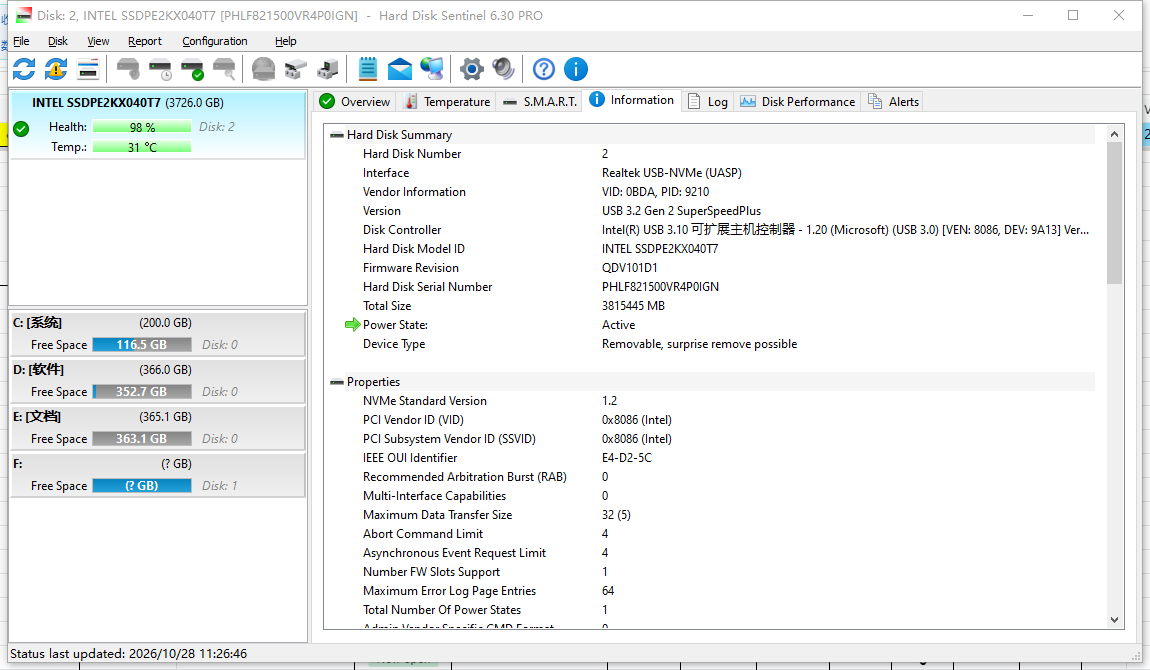Screen dimensions: 1150x670
Task: Open settings via the gear icon
Action: [472, 70]
